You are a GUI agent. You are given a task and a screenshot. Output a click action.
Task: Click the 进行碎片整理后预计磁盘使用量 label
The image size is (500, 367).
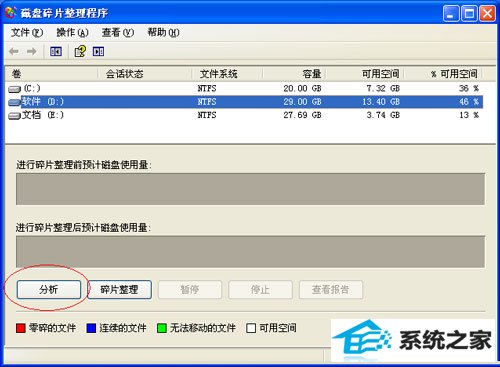(83, 228)
